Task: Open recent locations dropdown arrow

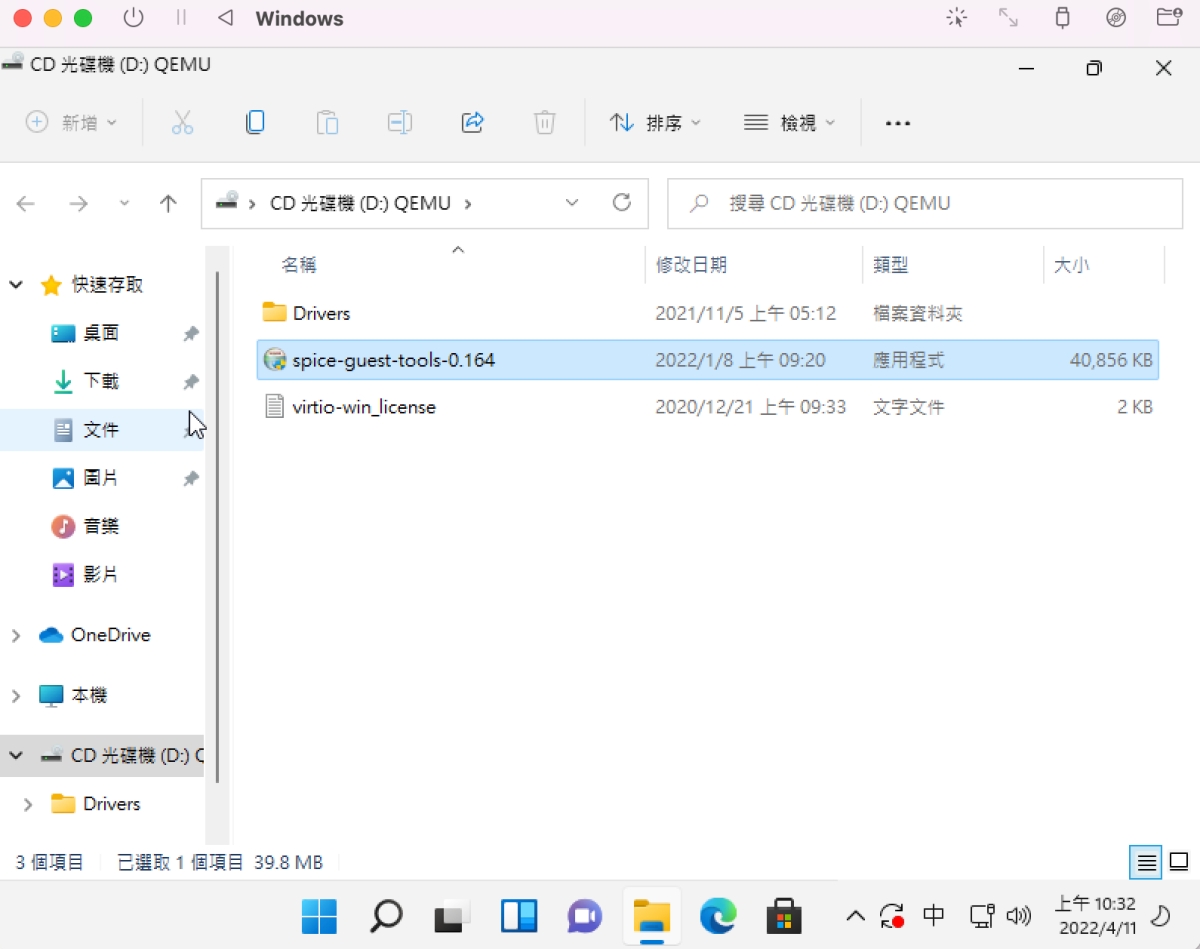Action: [124, 204]
